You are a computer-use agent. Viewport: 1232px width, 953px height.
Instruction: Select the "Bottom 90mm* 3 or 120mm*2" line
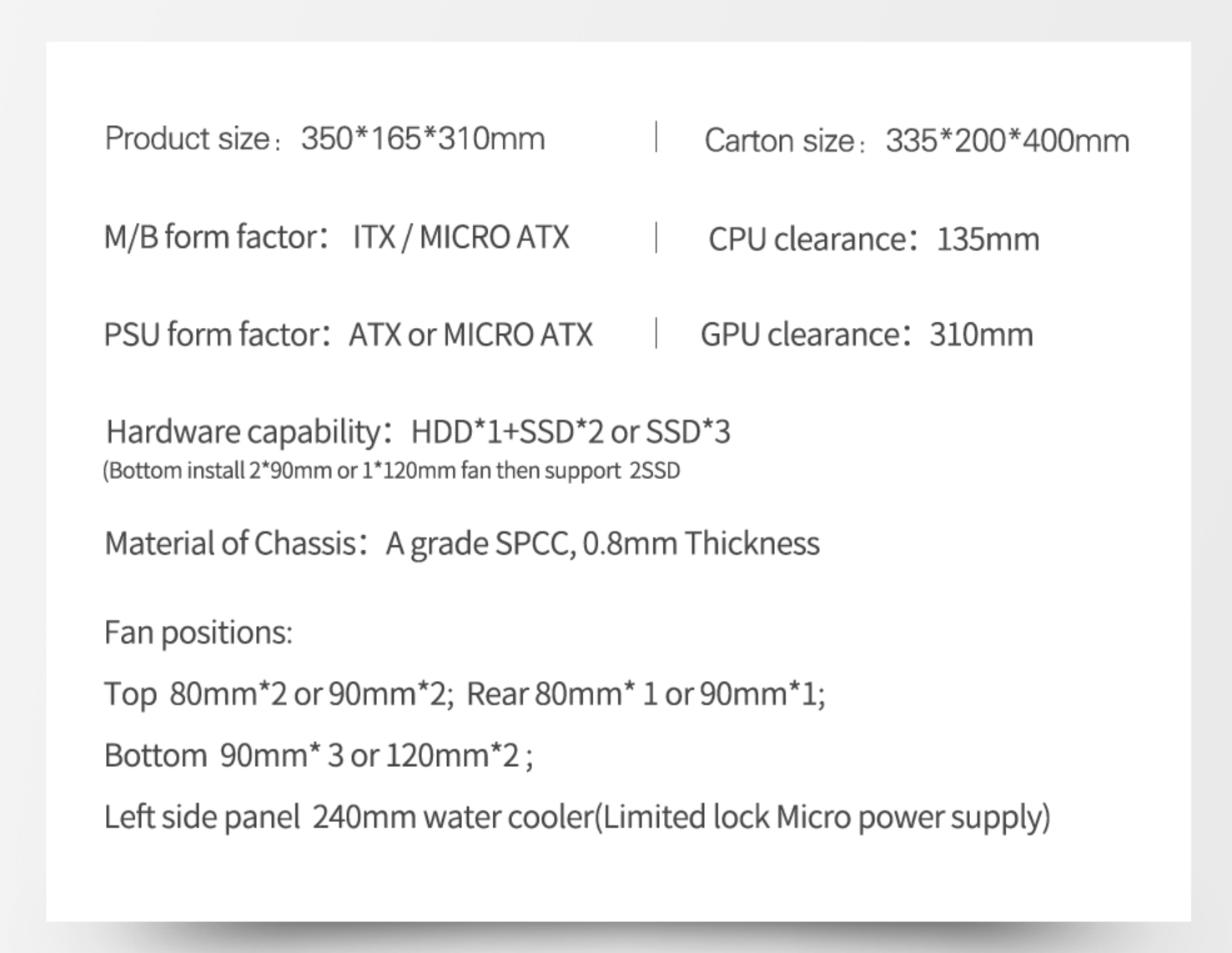[317, 755]
